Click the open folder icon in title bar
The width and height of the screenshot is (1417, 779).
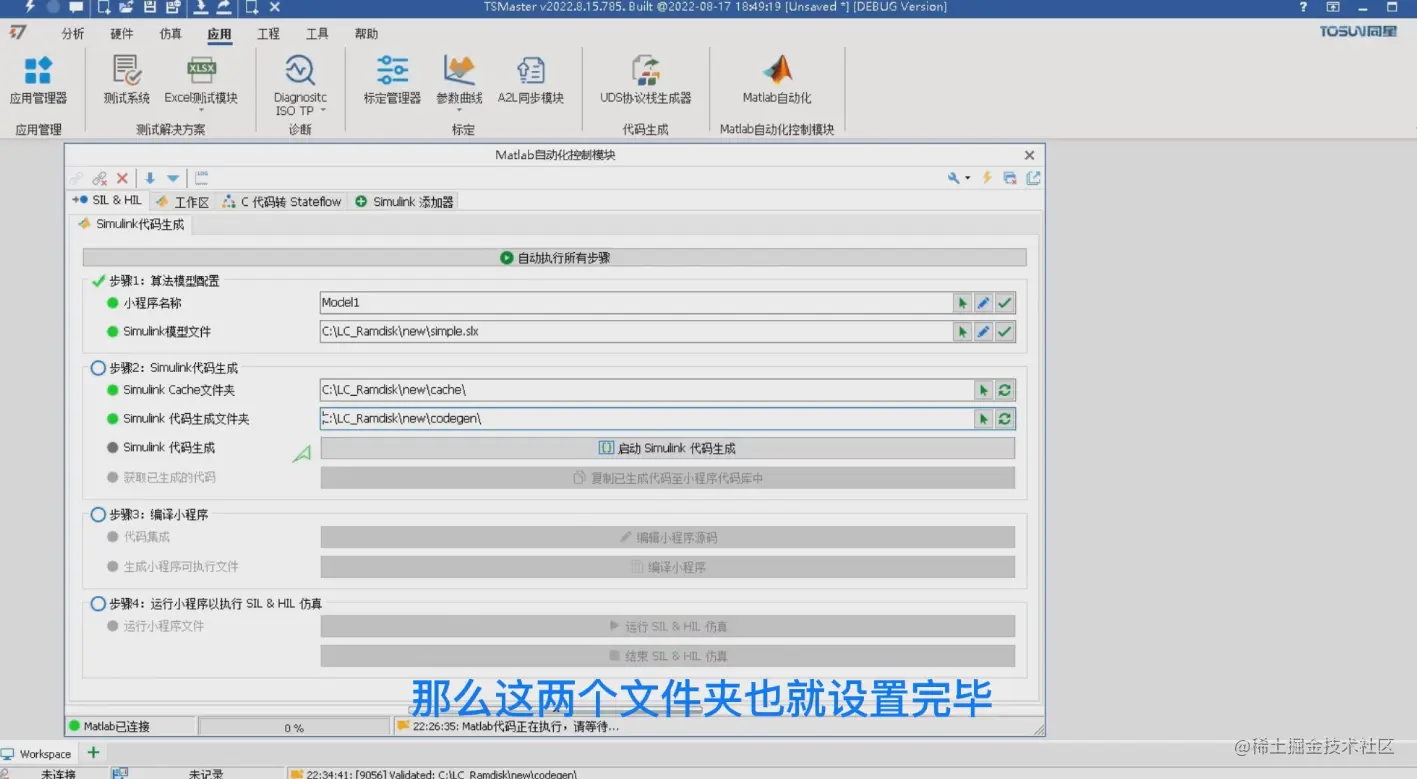(x=126, y=7)
